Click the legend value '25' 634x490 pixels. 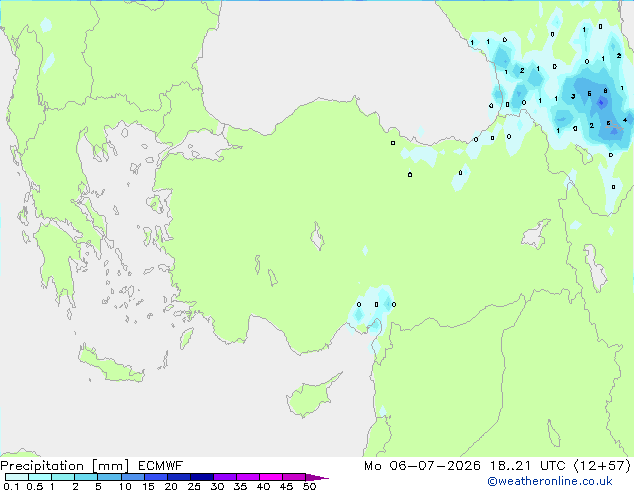point(194,486)
